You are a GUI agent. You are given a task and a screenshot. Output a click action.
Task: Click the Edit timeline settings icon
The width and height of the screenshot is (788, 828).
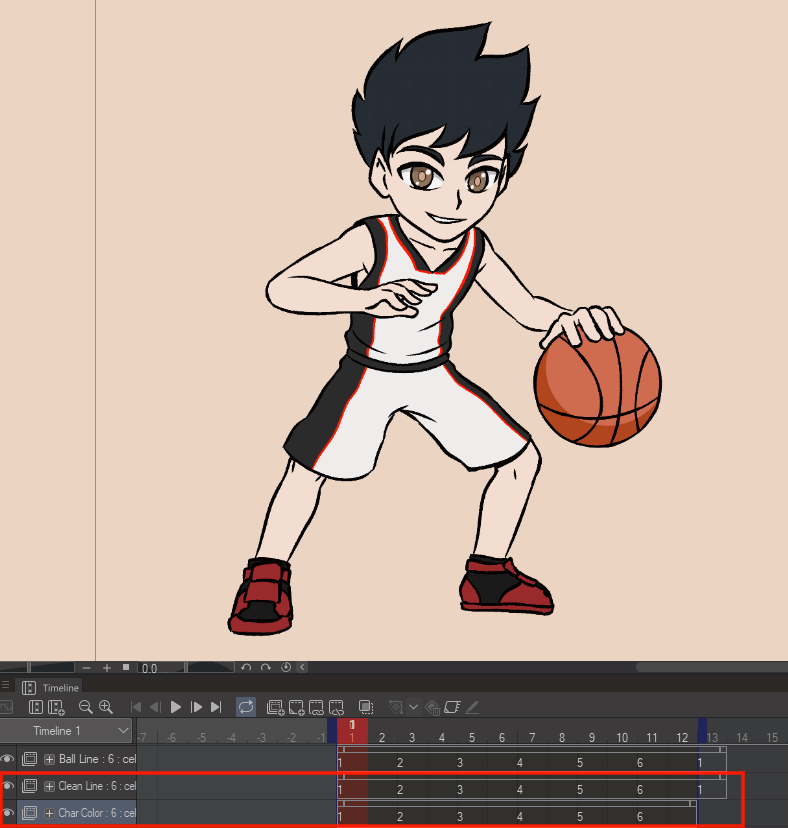pos(35,707)
